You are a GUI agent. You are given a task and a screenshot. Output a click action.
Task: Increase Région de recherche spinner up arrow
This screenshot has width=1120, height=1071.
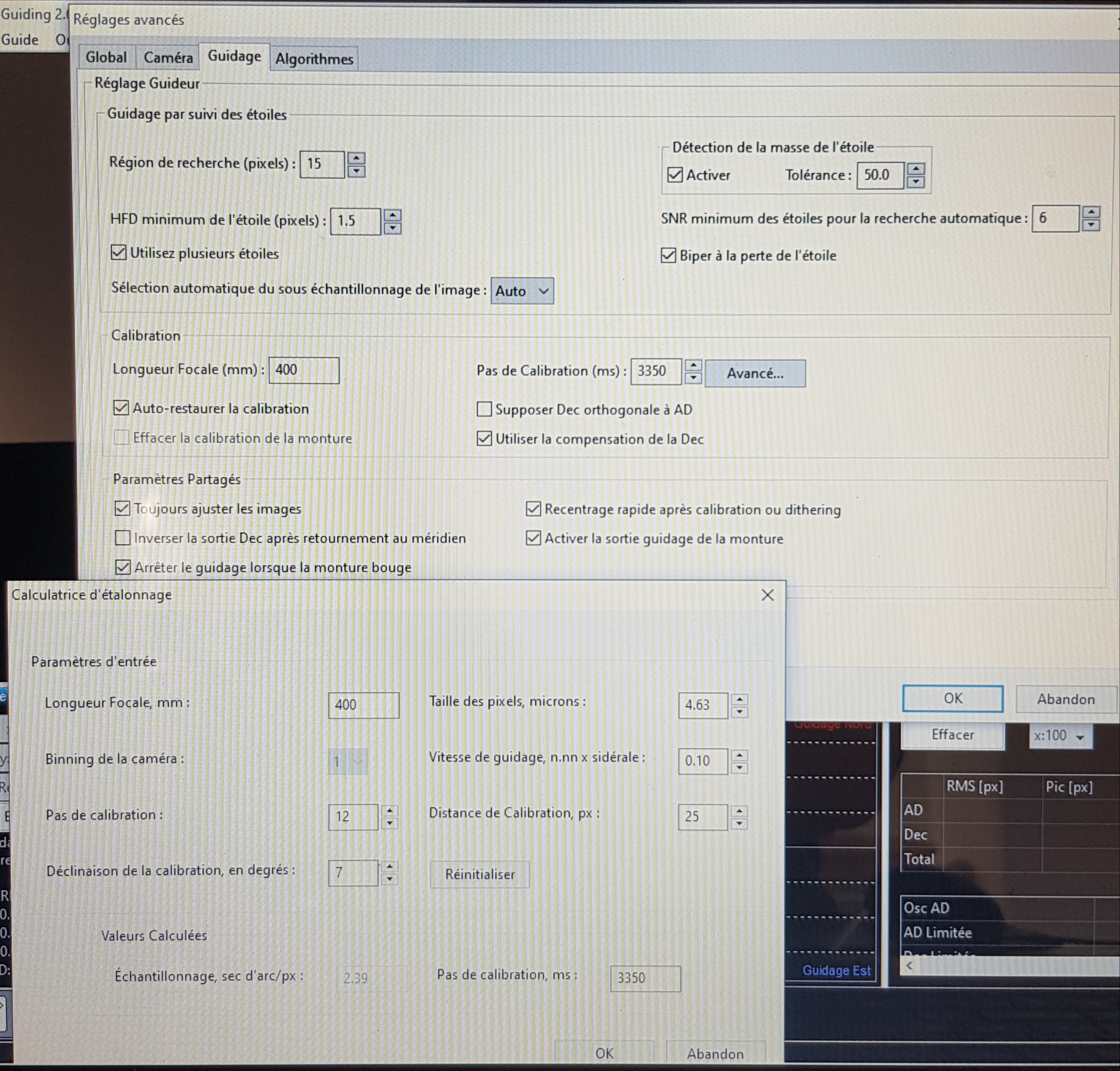tap(356, 158)
